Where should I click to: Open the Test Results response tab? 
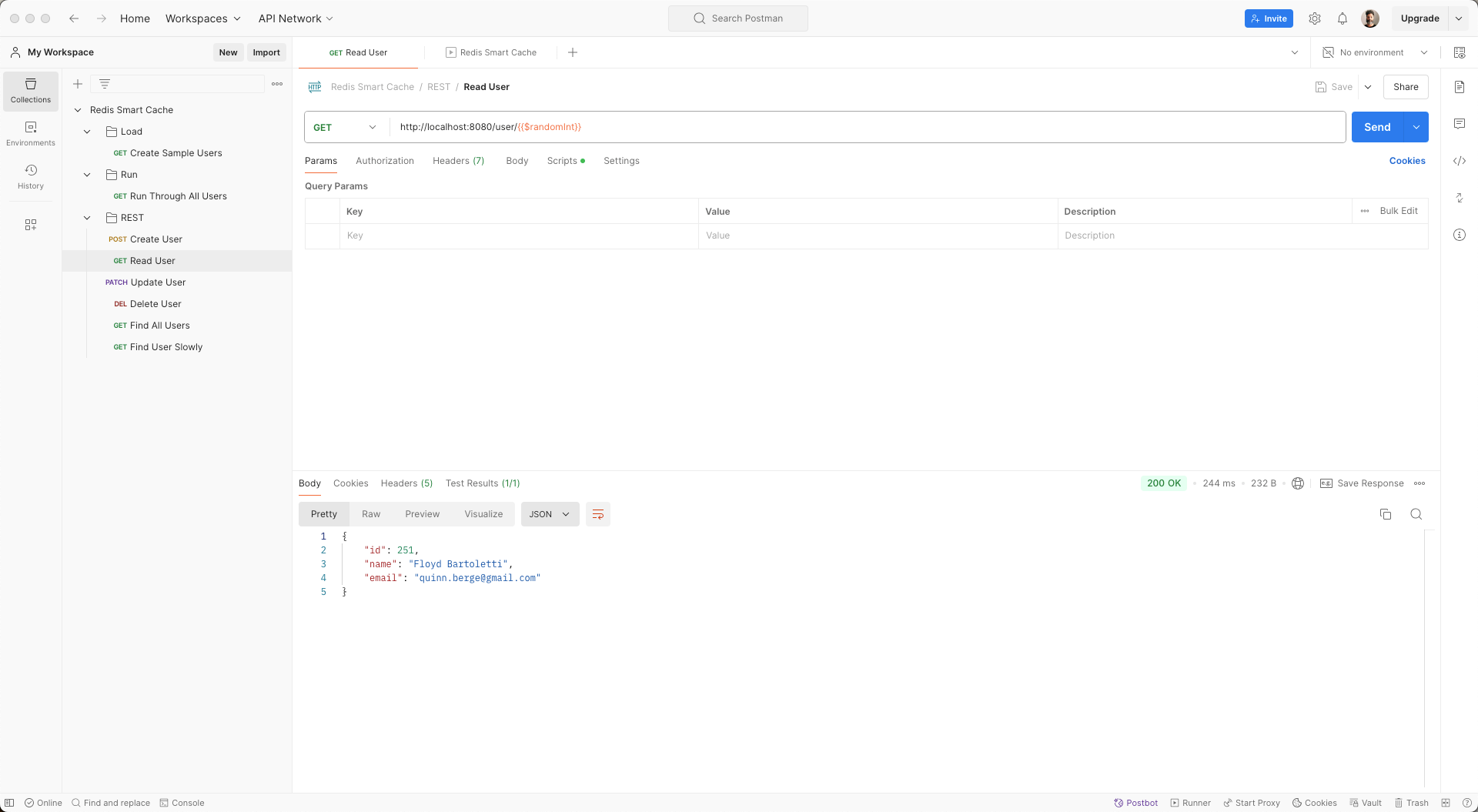pyautogui.click(x=483, y=483)
